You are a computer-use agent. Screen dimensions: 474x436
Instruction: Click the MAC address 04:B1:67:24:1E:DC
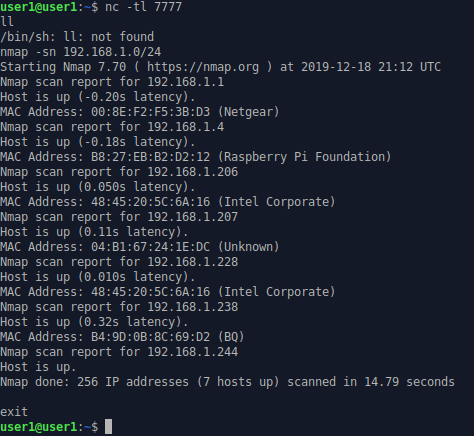(x=151, y=247)
